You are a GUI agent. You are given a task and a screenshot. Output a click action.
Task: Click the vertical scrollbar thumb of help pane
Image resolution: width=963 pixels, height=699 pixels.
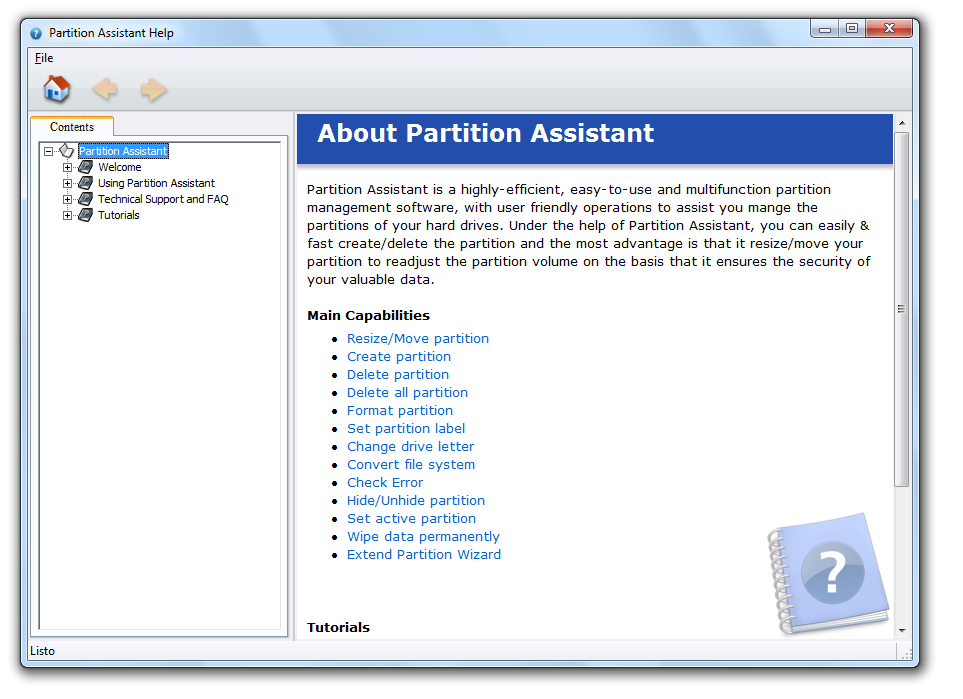coord(902,309)
